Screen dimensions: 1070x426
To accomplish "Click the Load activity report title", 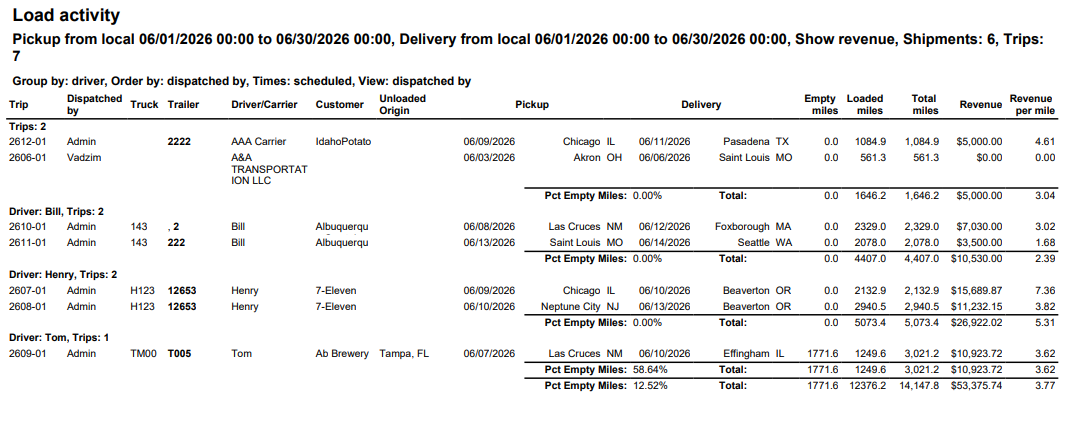I will point(66,15).
